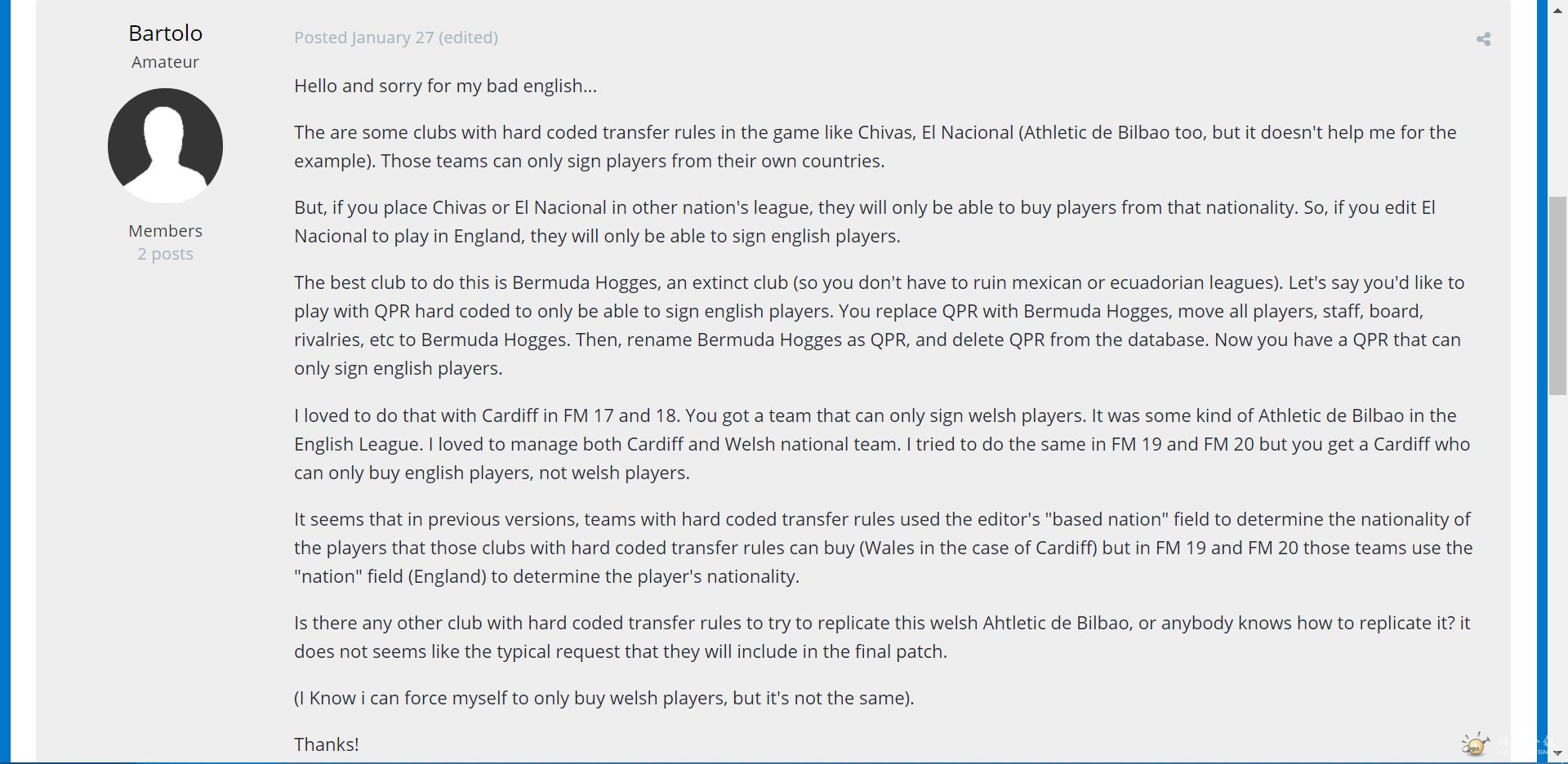
Task: Click the paragraph beginning "Is there any other club"
Action: pos(882,637)
